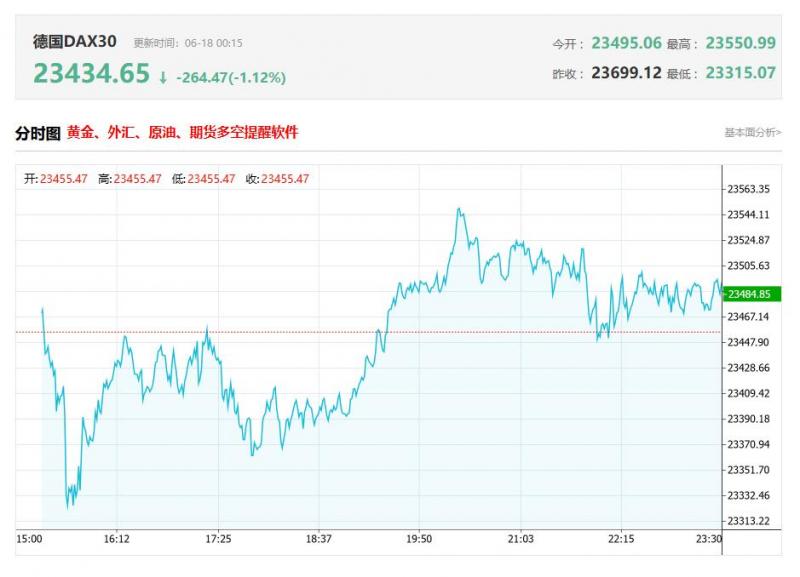Click the 今开 value 23495.06
The height and width of the screenshot is (577, 800).
(627, 43)
